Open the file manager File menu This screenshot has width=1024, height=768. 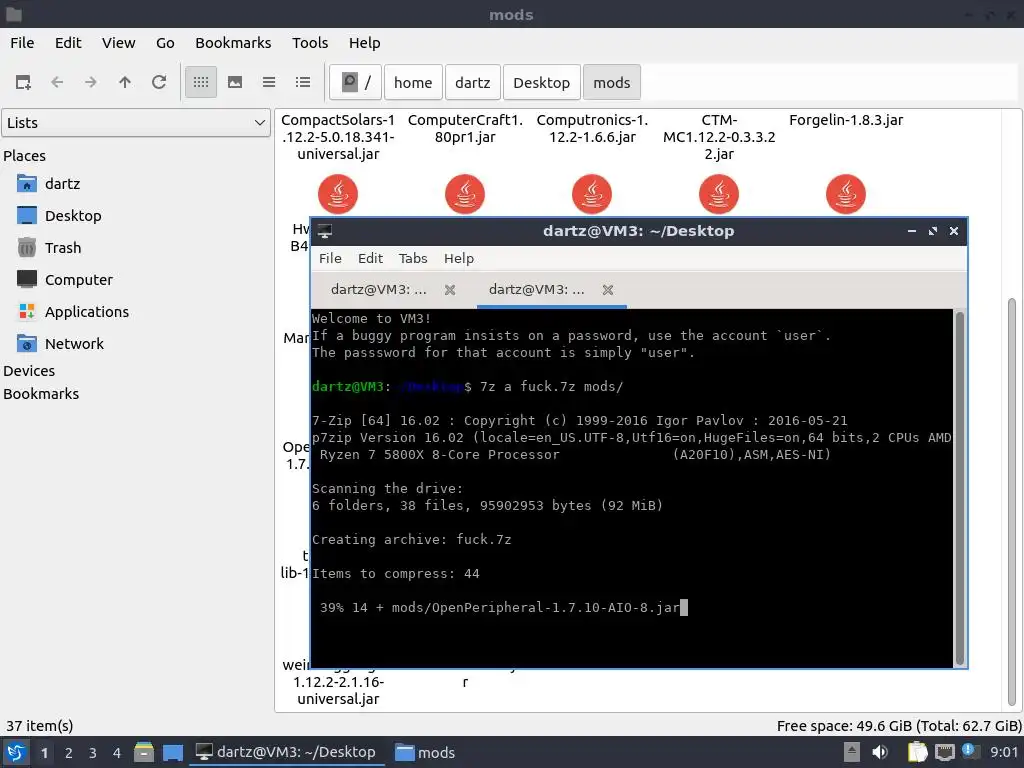pos(22,43)
